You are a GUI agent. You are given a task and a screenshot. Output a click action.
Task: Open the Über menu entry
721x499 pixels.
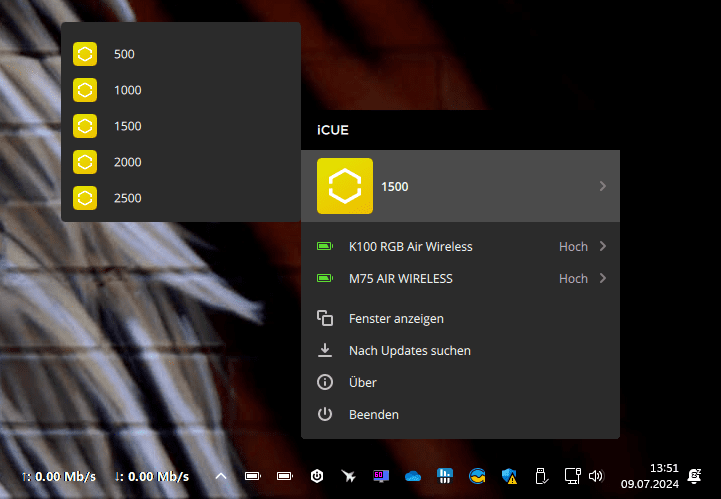point(460,382)
